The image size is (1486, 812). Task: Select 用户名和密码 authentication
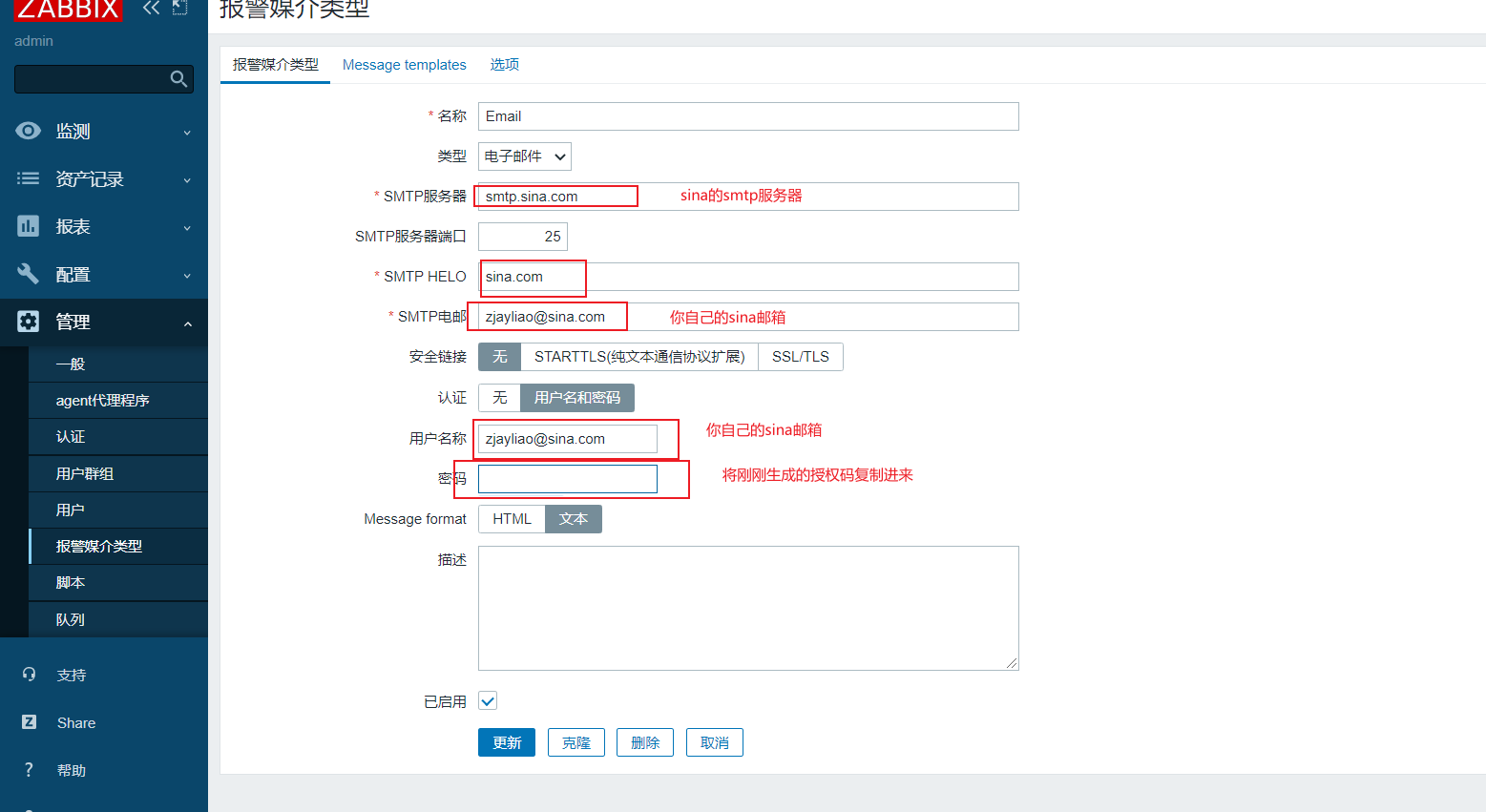577,398
